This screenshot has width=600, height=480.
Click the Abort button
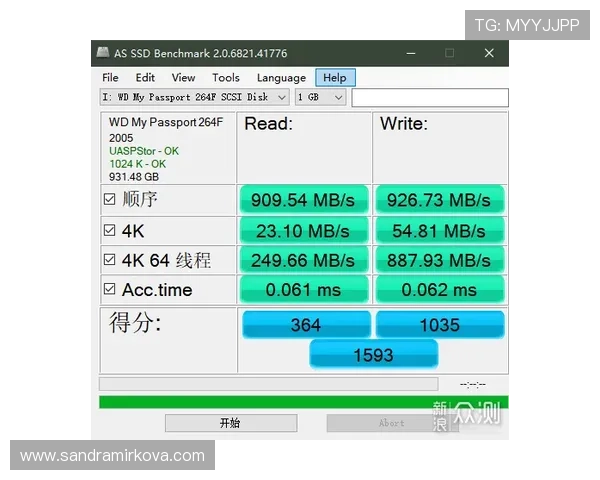(392, 423)
